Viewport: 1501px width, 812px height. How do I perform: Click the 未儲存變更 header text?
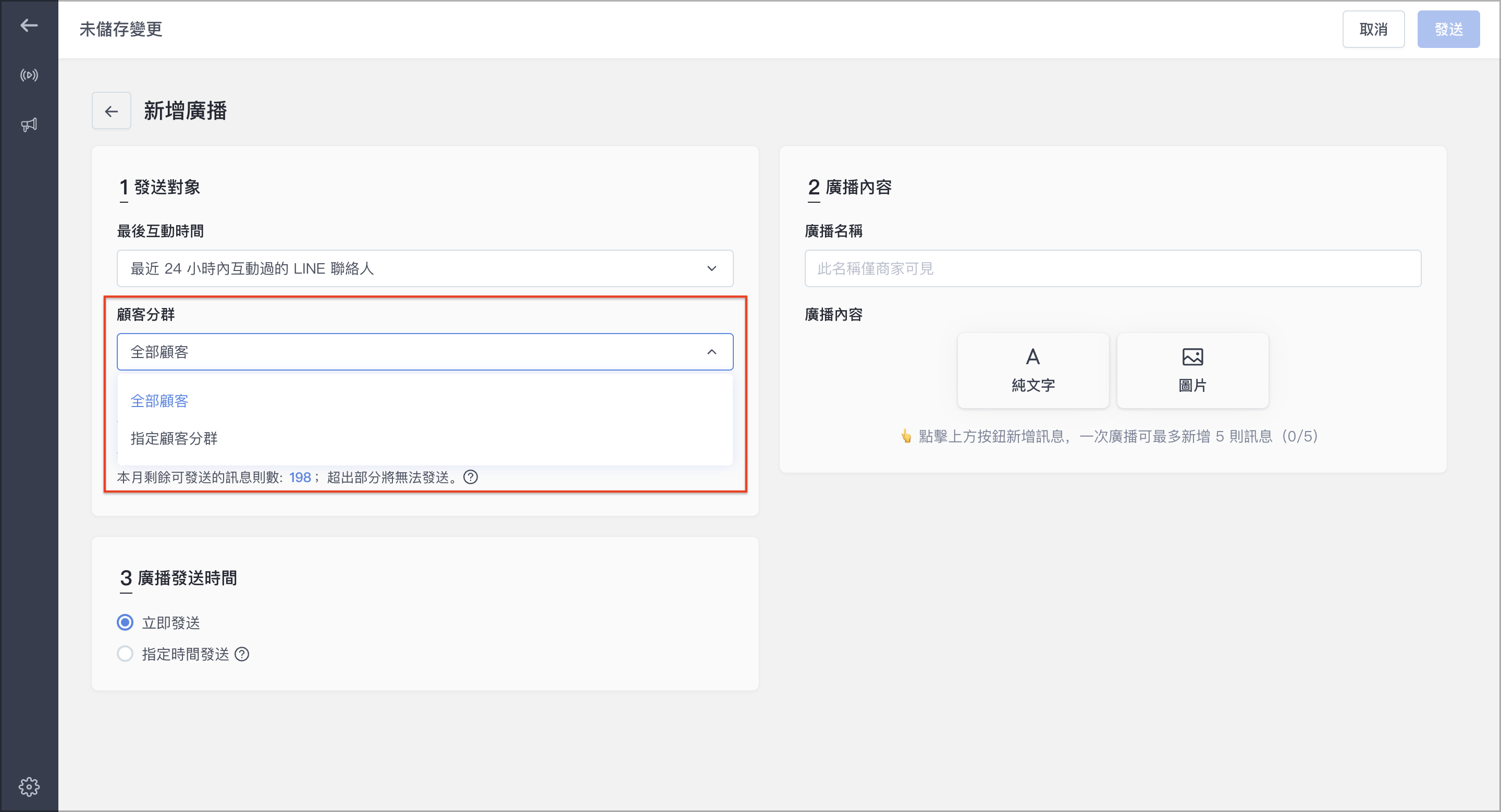pyautogui.click(x=120, y=29)
